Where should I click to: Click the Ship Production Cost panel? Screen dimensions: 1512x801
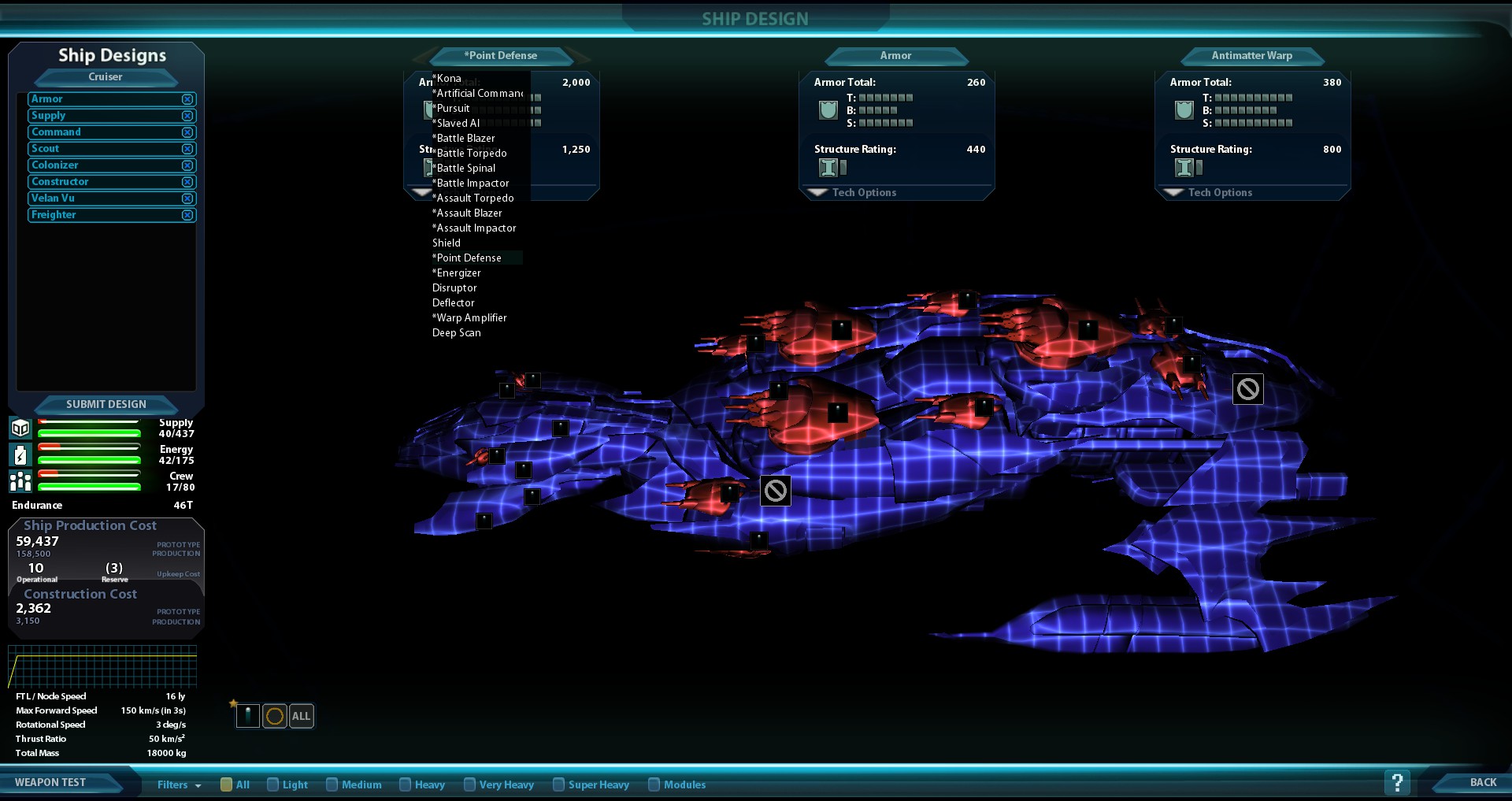[106, 550]
